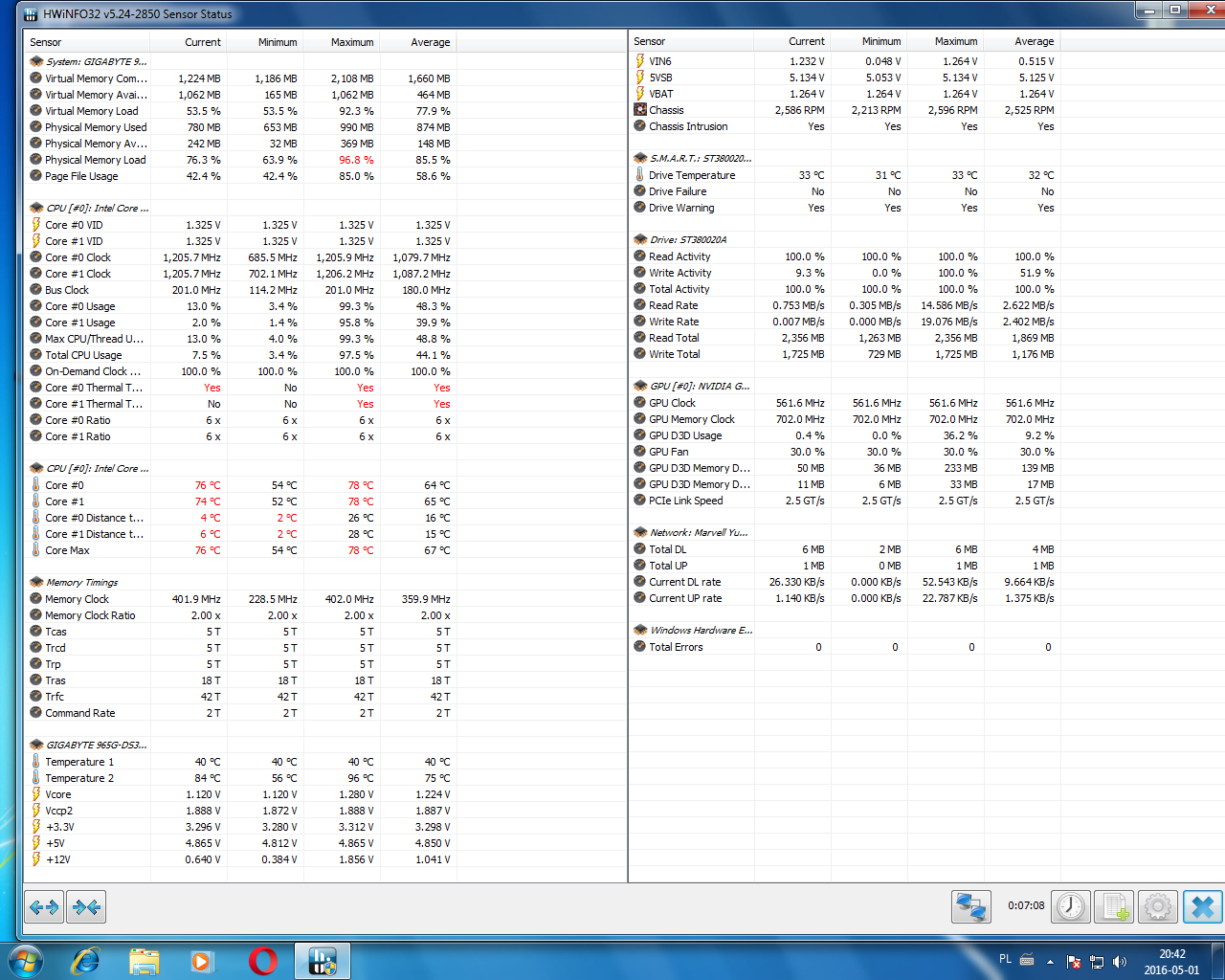Open sensor settings via the gear button
1225x980 pixels.
pyautogui.click(x=1158, y=906)
